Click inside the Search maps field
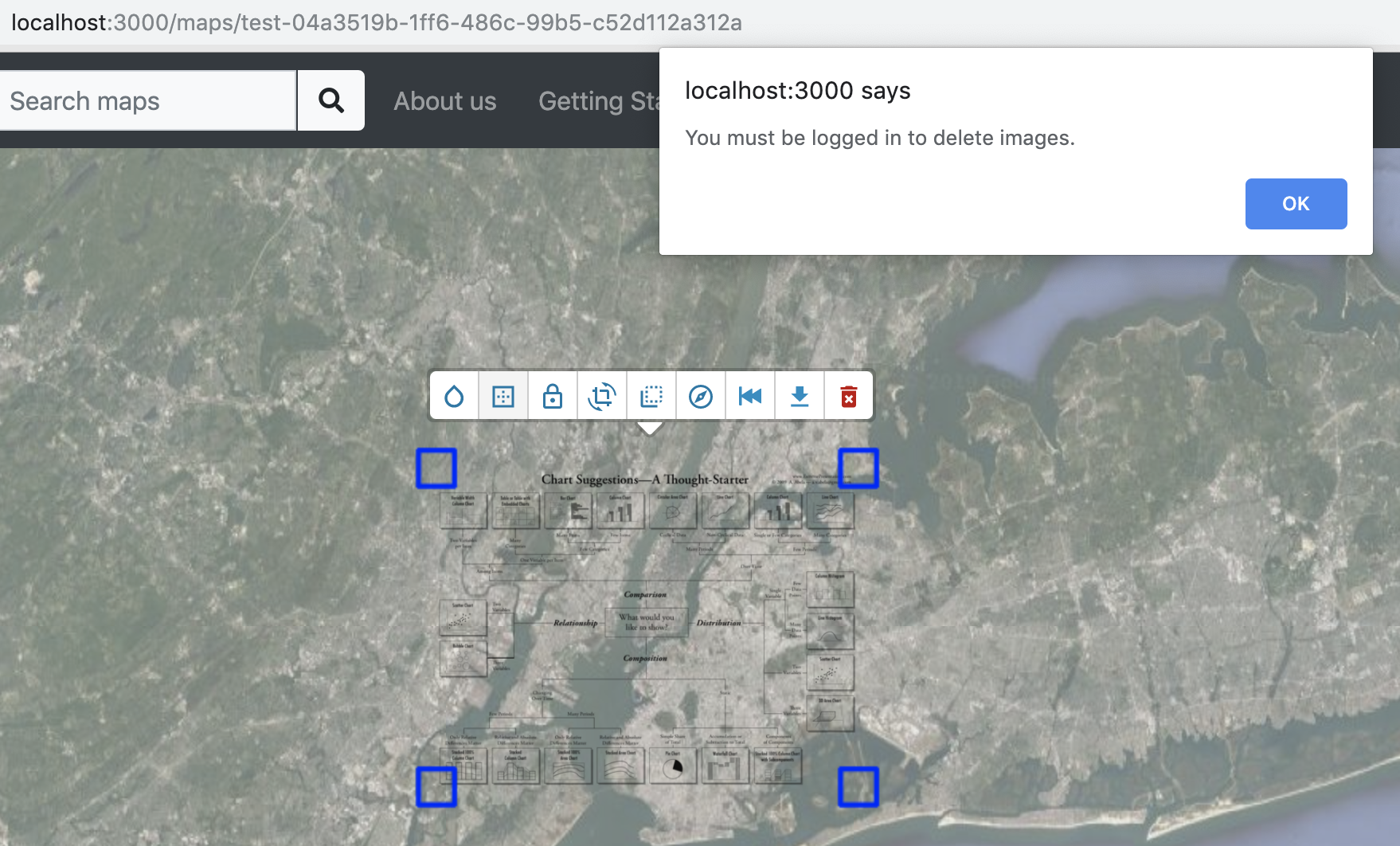1400x846 pixels. click(147, 100)
